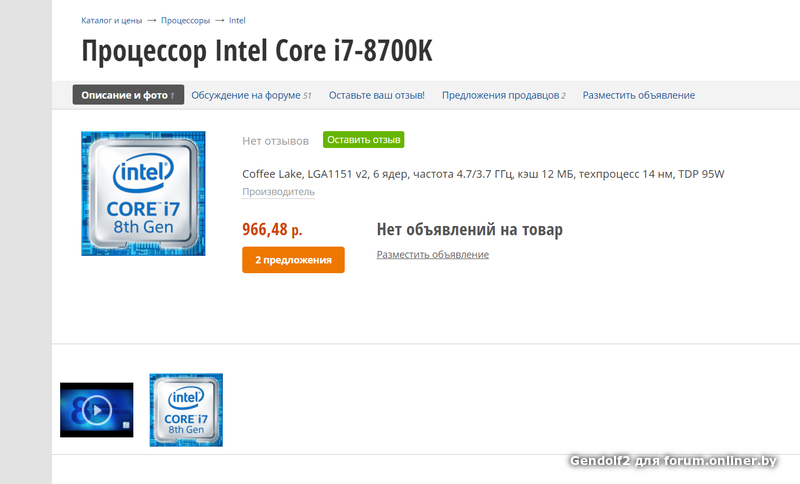Click the 966,48 р. price
Screen dimensions: 800x484
point(272,230)
